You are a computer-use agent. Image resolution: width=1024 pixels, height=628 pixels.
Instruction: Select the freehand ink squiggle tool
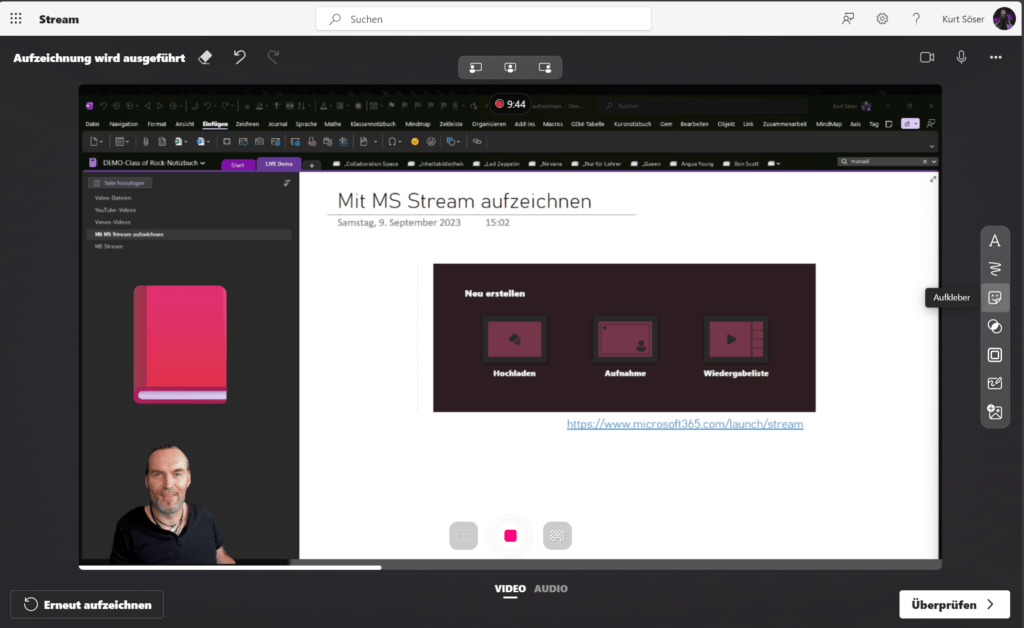995,269
